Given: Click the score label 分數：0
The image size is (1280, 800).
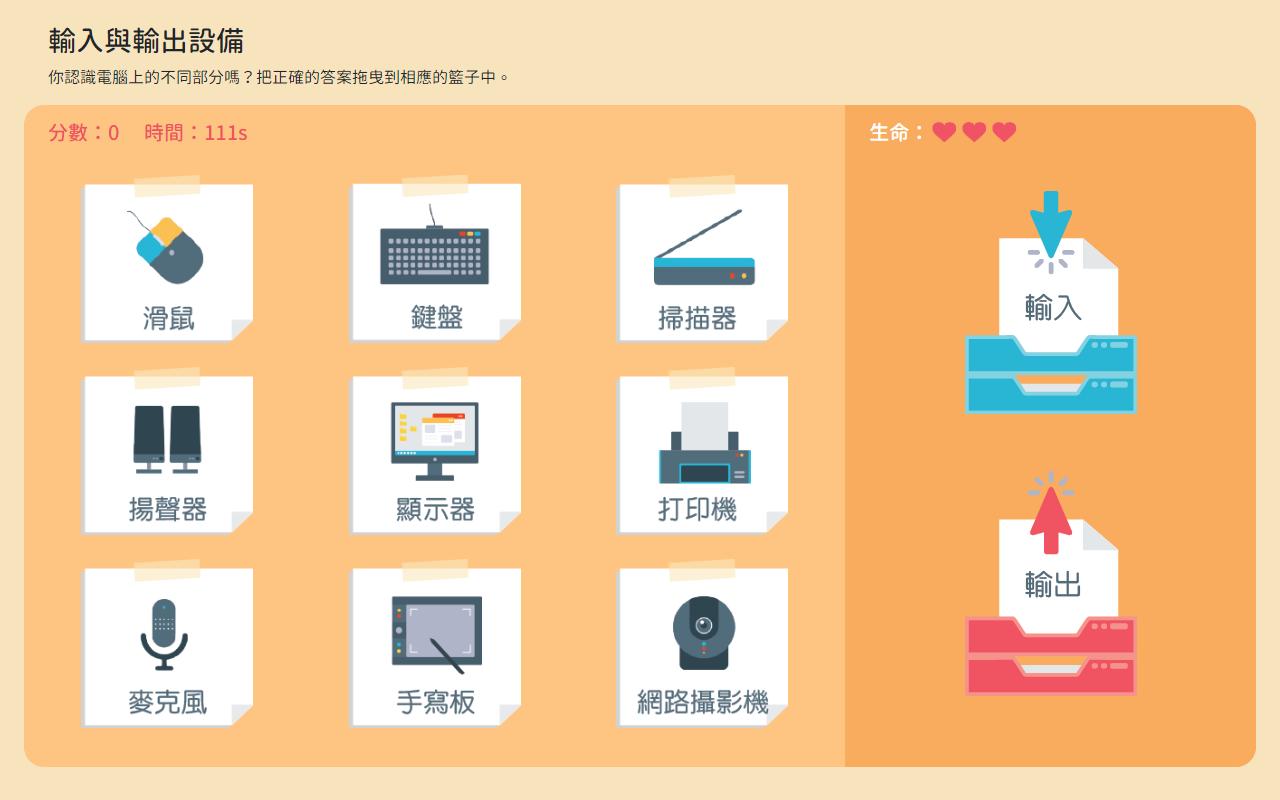Looking at the screenshot, I should [x=84, y=133].
